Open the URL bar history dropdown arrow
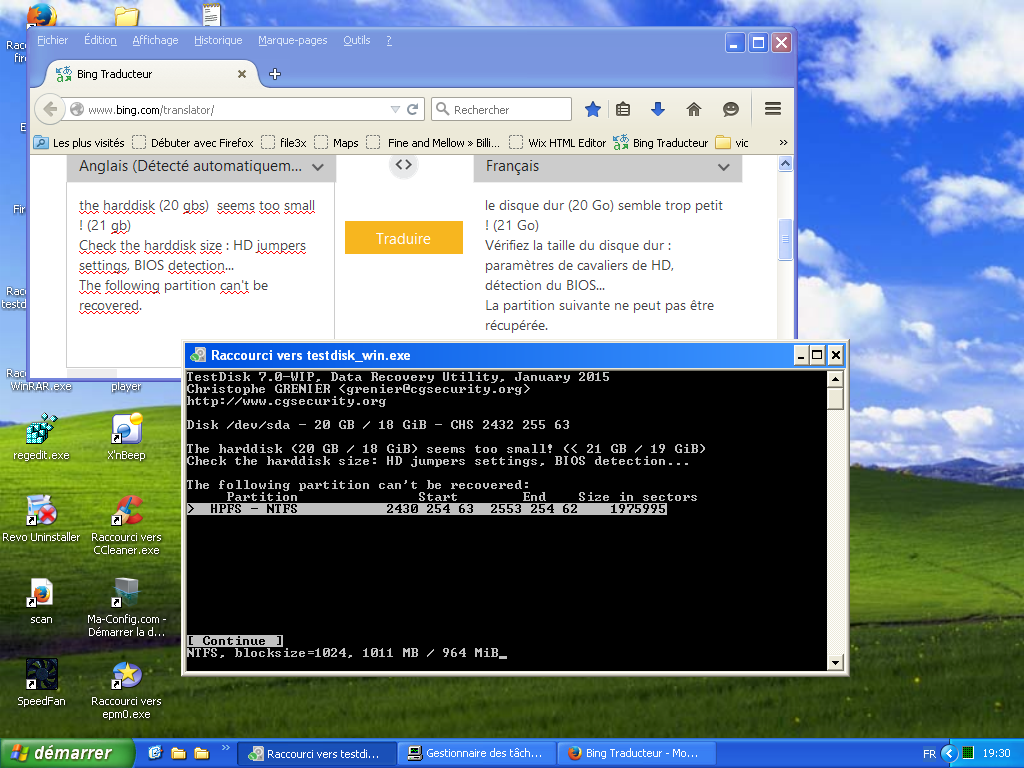This screenshot has width=1024, height=768. (x=395, y=109)
